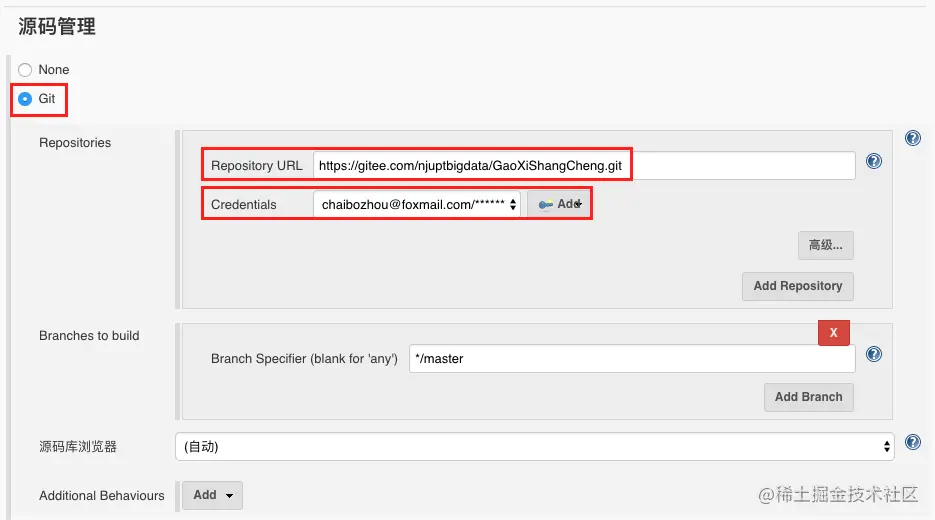Screen dimensions: 935x520
Task: Click into the Branch Specifier input field
Action: 632,358
